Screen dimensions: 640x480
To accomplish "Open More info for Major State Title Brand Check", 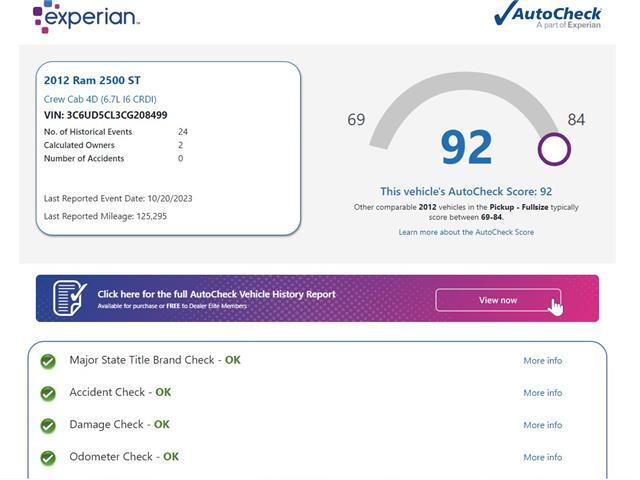I will [x=542, y=361].
